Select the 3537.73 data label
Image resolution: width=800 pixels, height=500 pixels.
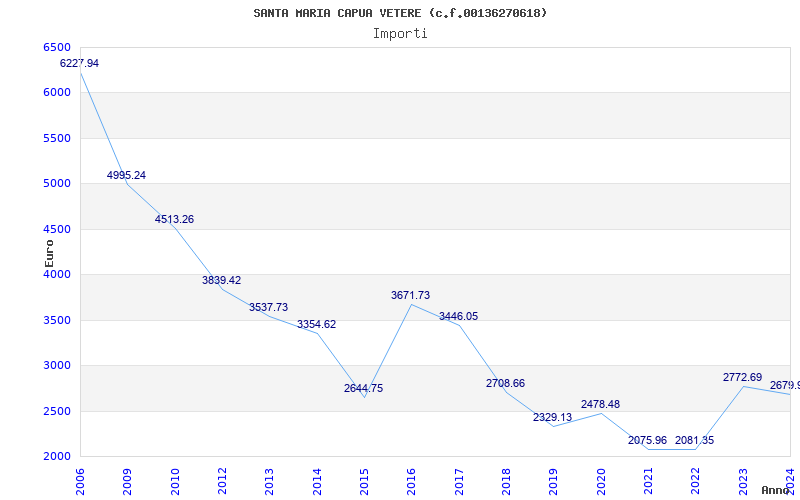tap(268, 307)
